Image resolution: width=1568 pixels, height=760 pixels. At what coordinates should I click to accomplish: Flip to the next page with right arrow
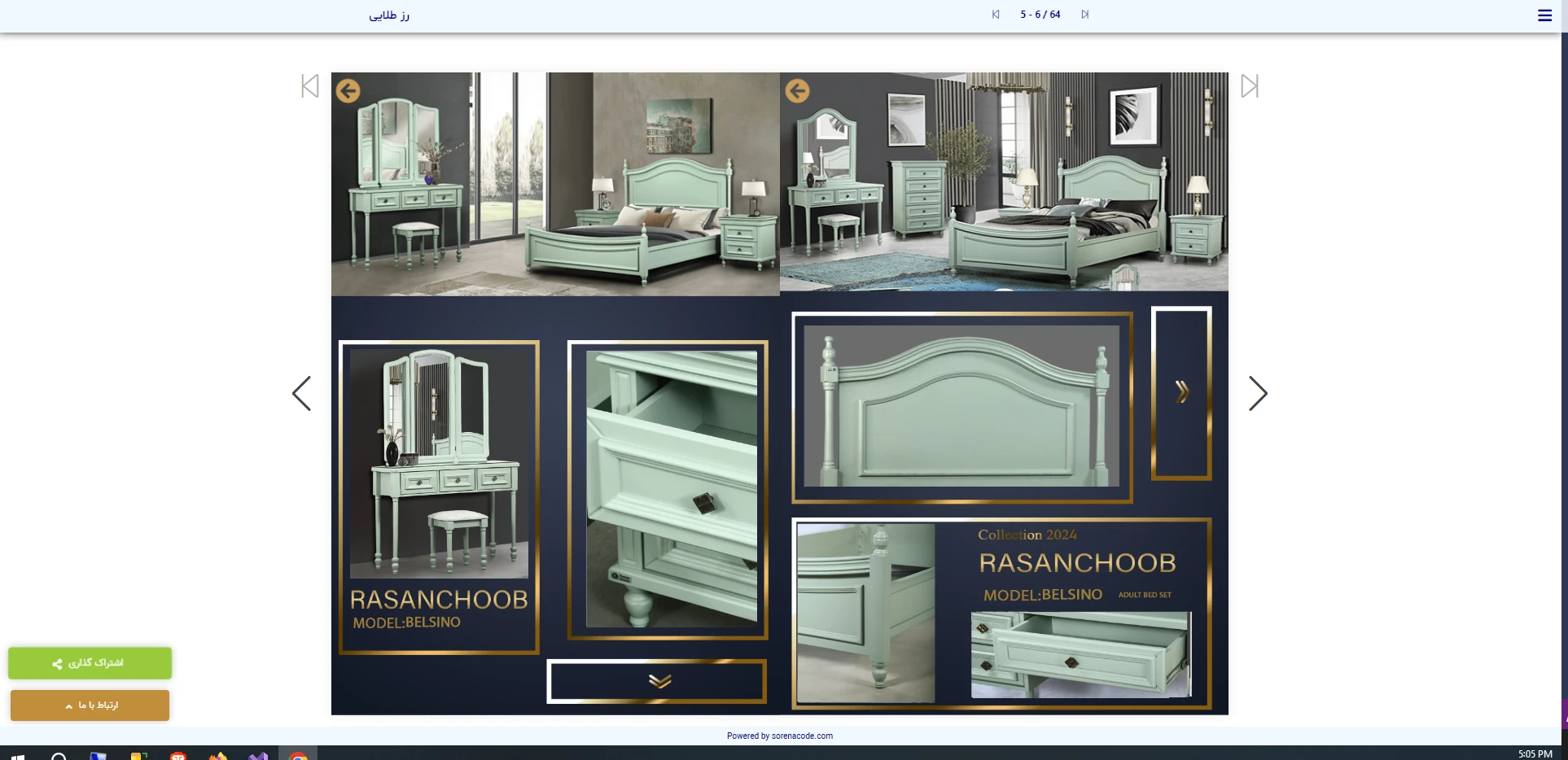(x=1258, y=394)
